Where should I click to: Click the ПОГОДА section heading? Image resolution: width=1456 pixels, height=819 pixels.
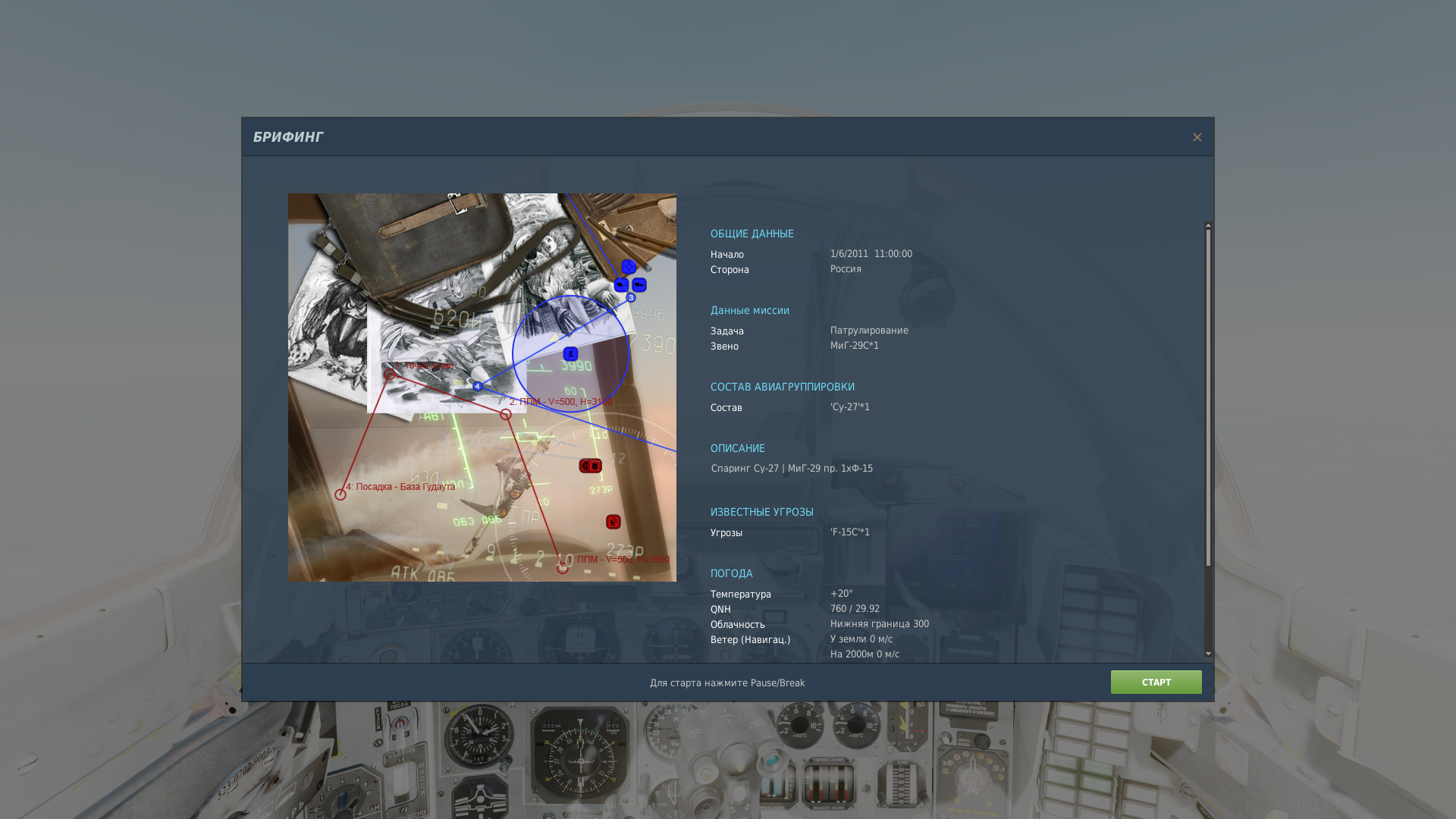click(731, 573)
